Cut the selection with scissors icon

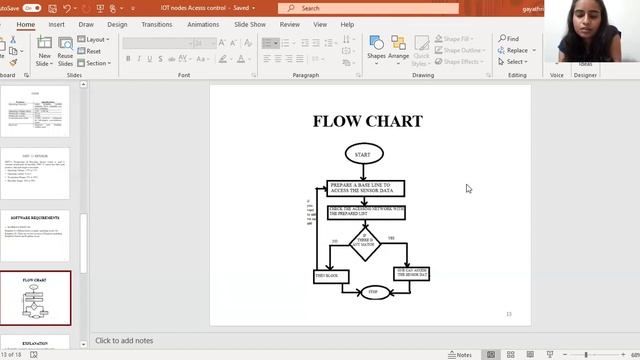click(x=13, y=40)
